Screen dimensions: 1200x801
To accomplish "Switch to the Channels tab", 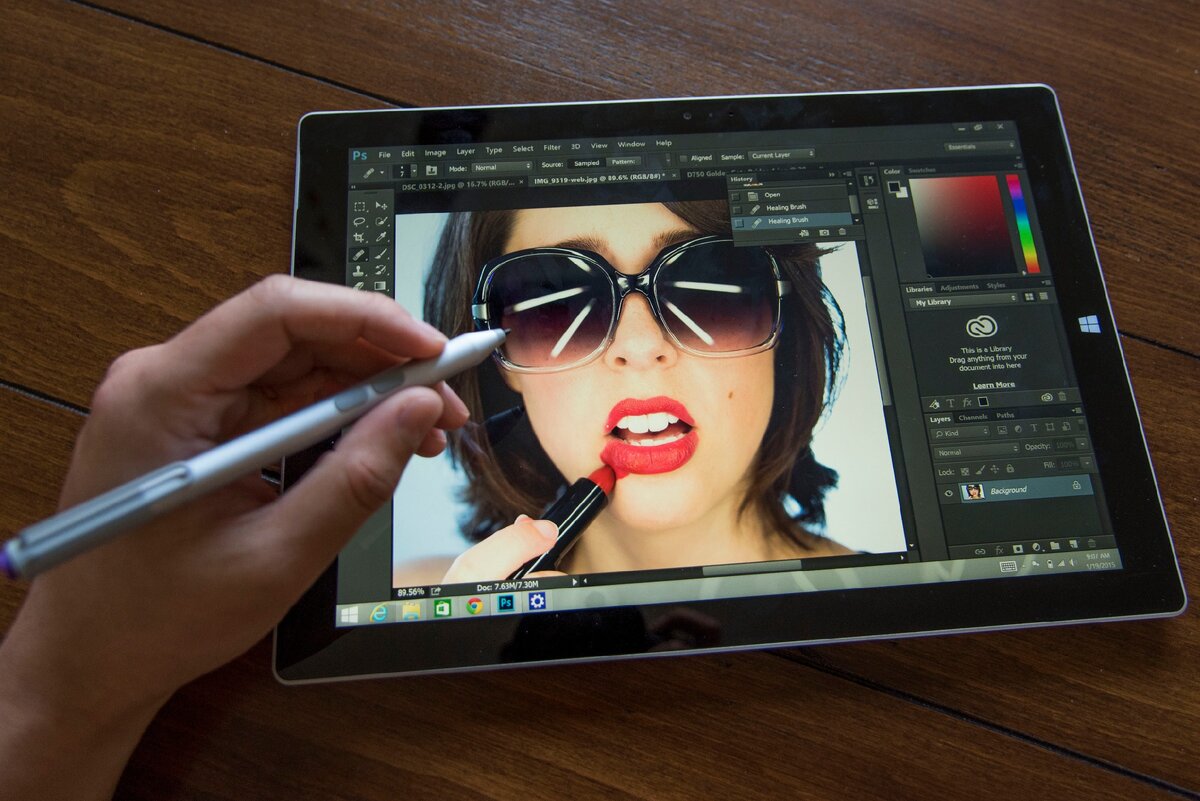I will (x=973, y=417).
